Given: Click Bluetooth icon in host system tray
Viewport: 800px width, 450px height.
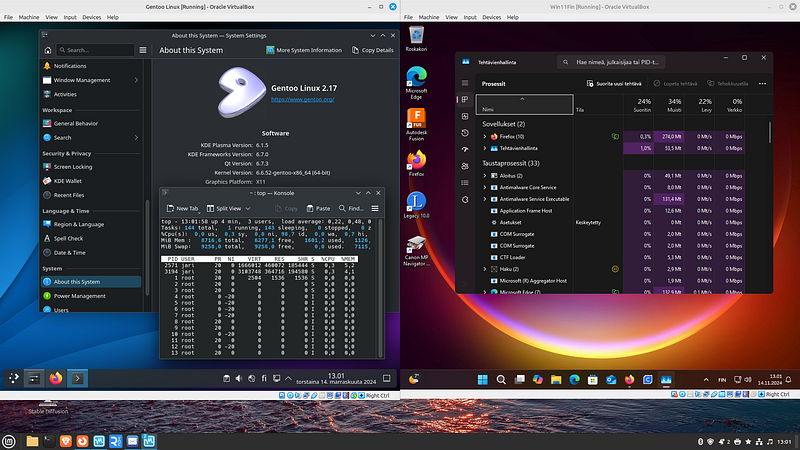Looking at the screenshot, I should [x=701, y=441].
